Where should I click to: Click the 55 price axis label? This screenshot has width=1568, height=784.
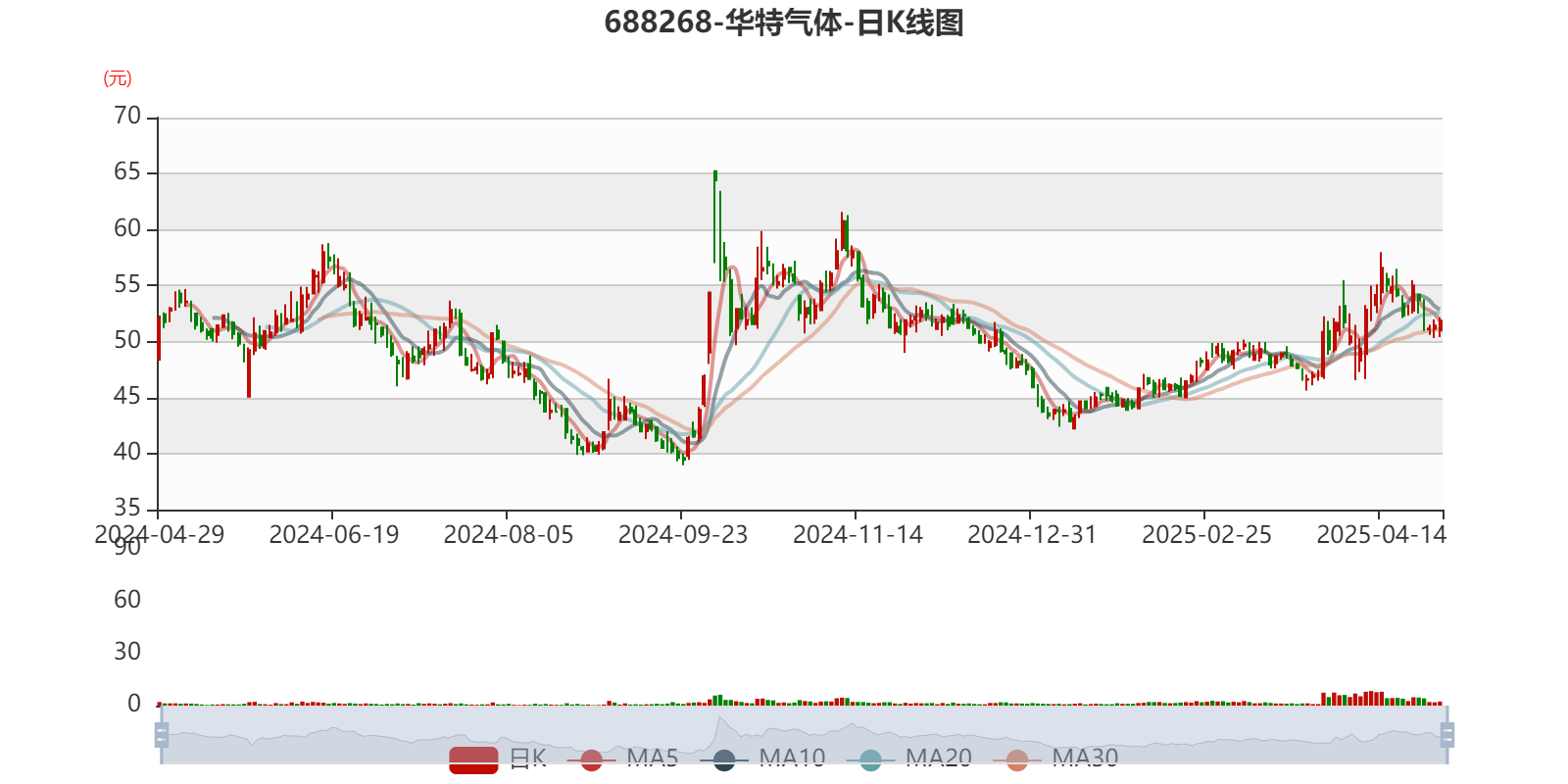127,285
